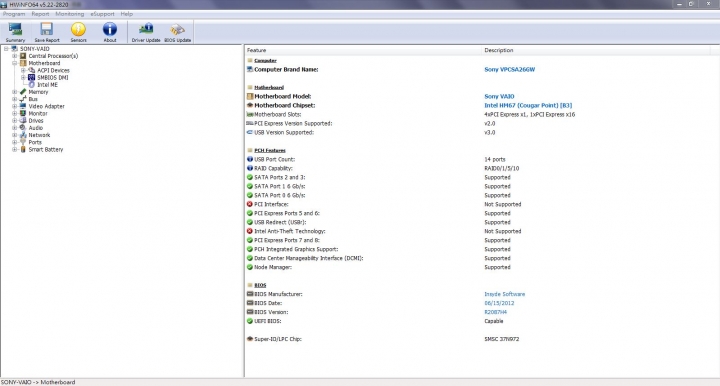This screenshot has height=386, width=720.
Task: Click the Node Manager green icon
Action: 250,267
